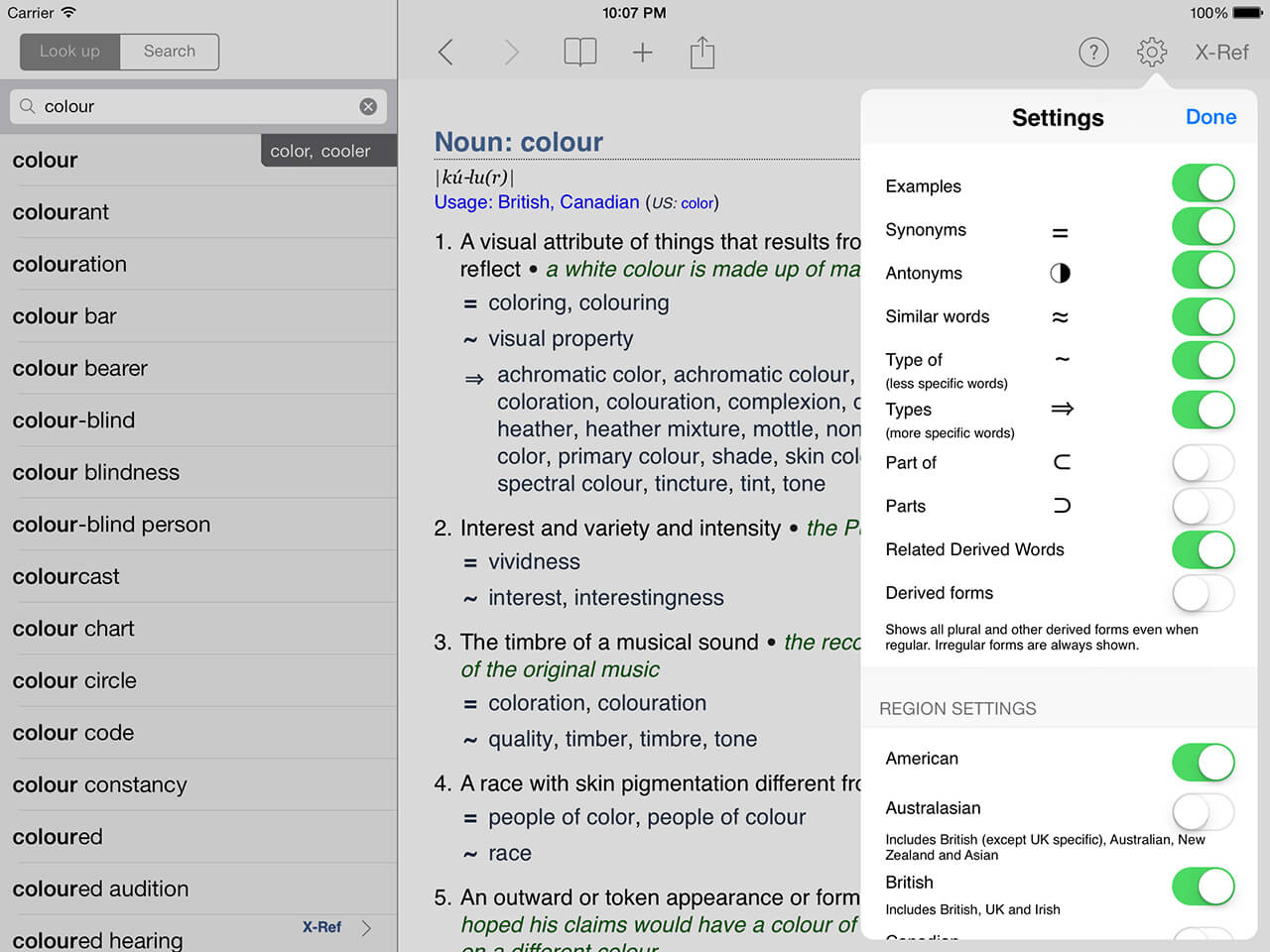Image resolution: width=1270 pixels, height=952 pixels.
Task: Enable the Australasian region switch
Action: pos(1204,812)
